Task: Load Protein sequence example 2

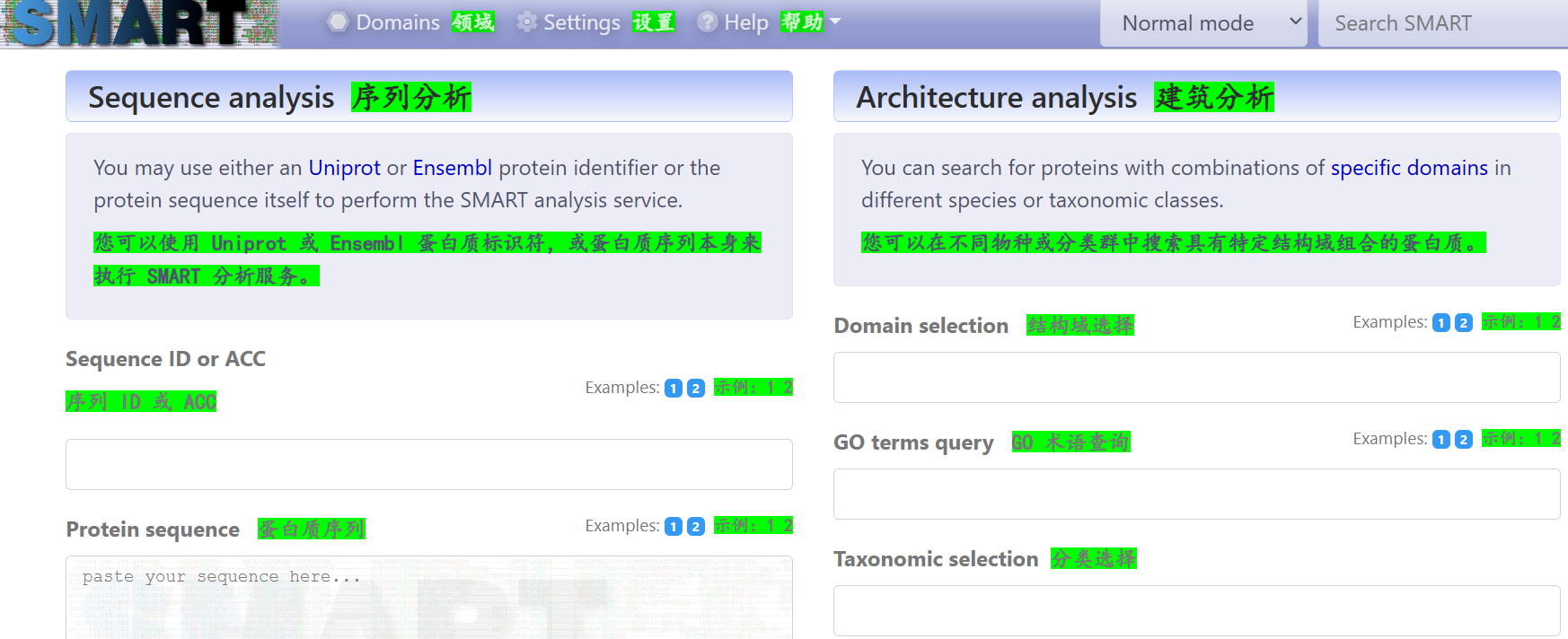Action: [696, 527]
